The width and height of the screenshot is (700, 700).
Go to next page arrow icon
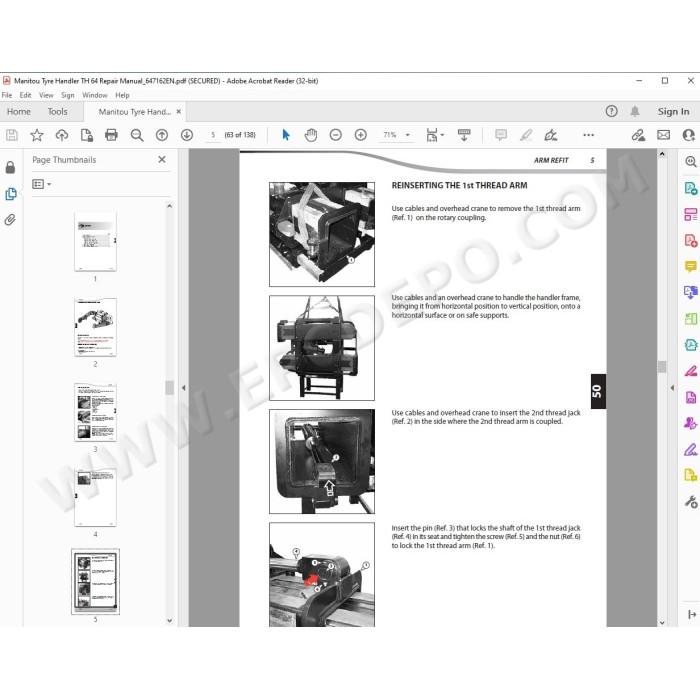(x=187, y=135)
